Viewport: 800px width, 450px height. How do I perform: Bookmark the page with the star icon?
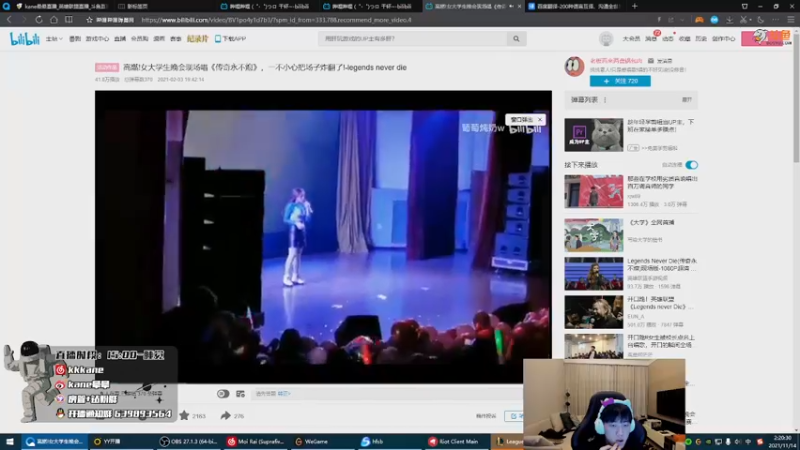pyautogui.click(x=89, y=20)
